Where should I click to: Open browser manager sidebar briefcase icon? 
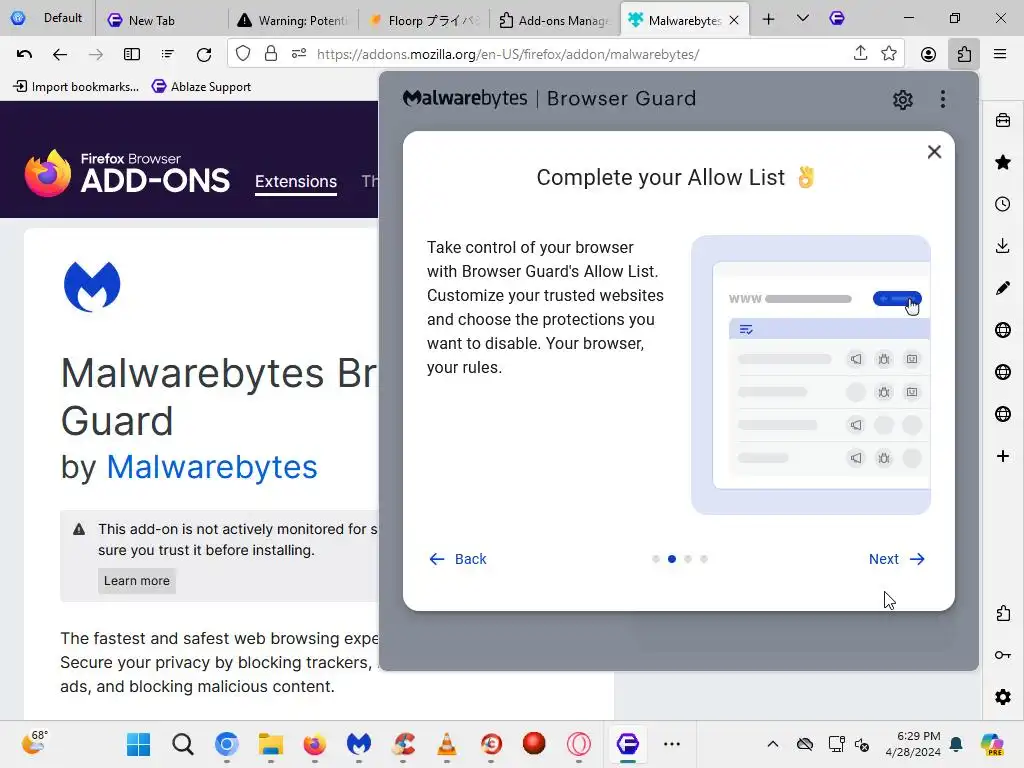coord(1003,120)
